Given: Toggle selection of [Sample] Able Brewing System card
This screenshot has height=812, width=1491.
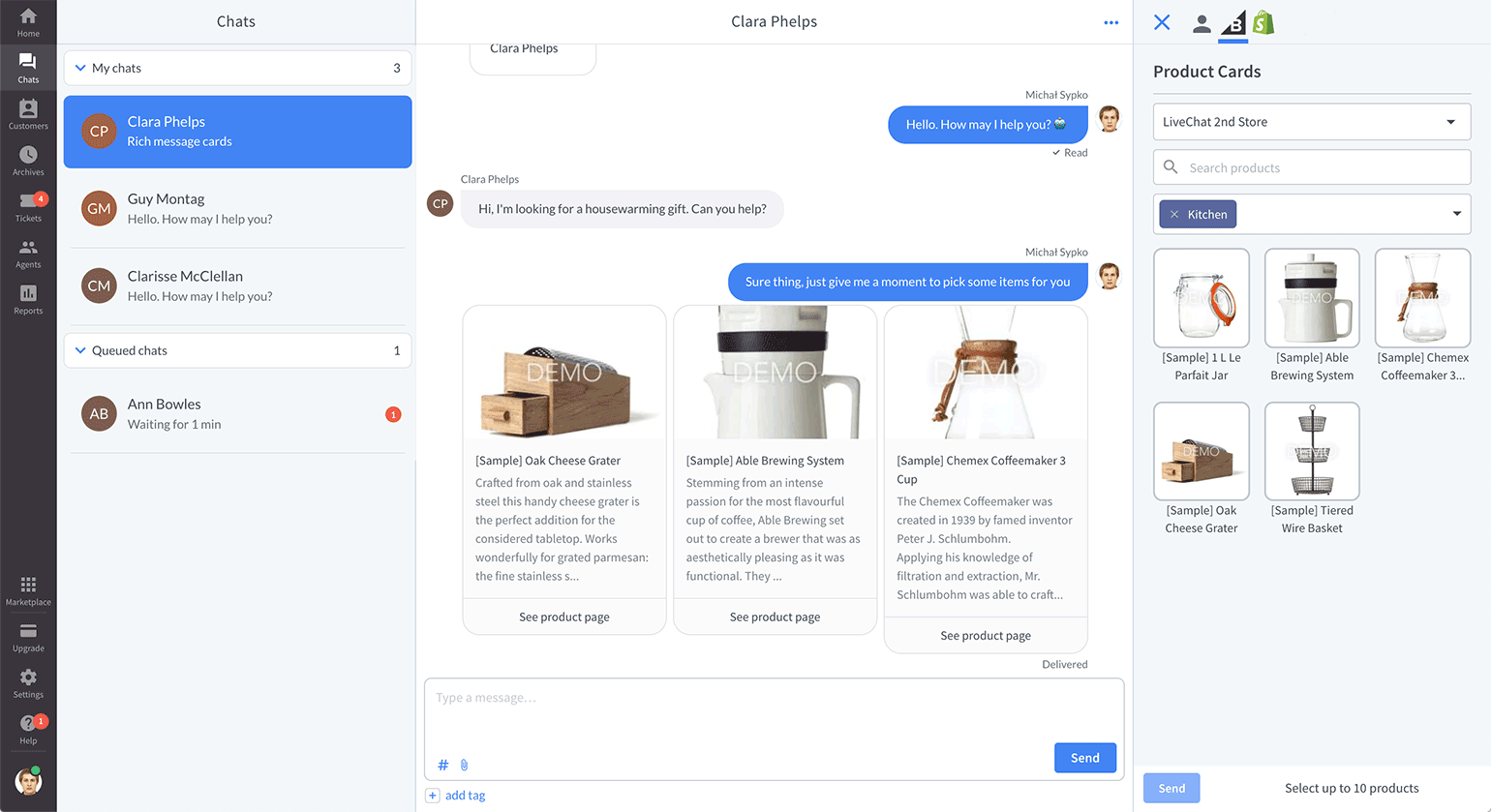Looking at the screenshot, I should tap(1312, 297).
